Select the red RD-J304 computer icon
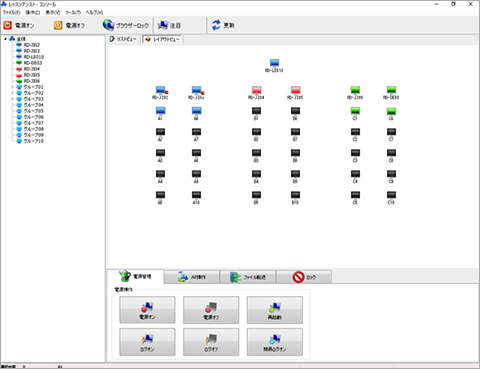480x369 pixels. point(256,90)
